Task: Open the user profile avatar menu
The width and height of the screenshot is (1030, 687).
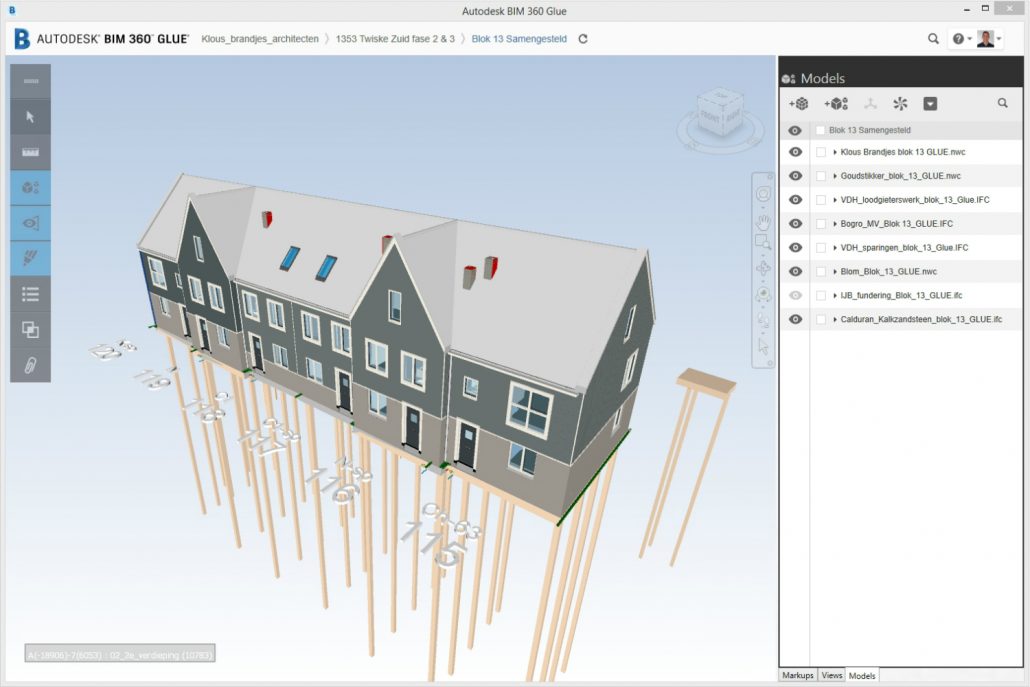Action: pyautogui.click(x=989, y=39)
